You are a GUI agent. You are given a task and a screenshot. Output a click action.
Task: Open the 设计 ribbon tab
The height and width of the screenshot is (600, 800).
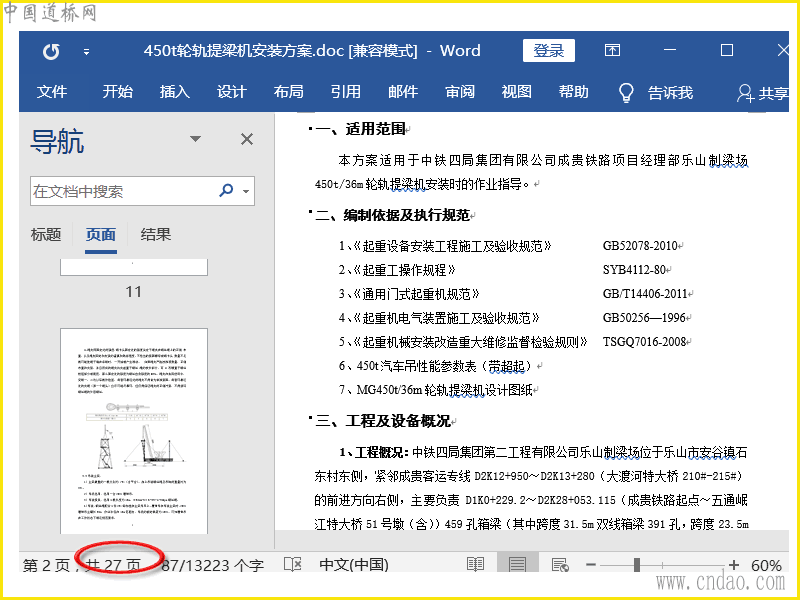coord(232,92)
